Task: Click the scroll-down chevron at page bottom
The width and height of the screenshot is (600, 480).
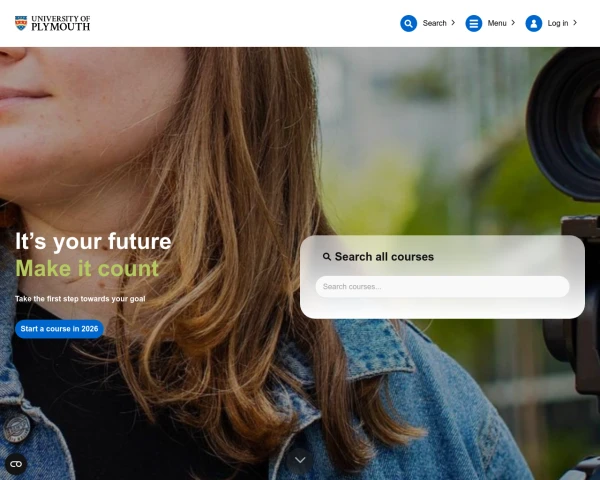Action: click(300, 460)
